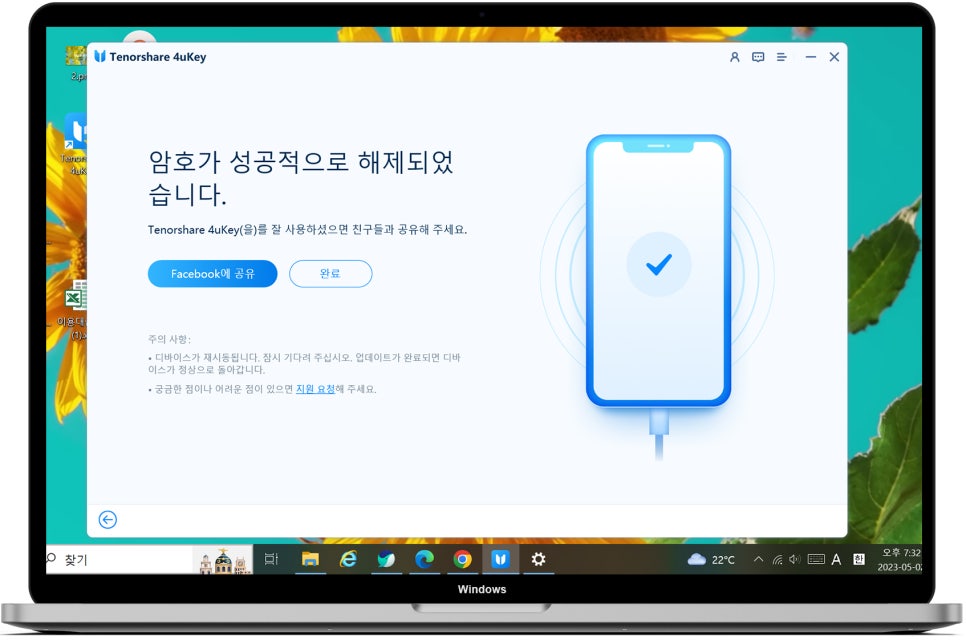
Task: Open the 4uKey hamburger menu
Action: pyautogui.click(x=781, y=57)
